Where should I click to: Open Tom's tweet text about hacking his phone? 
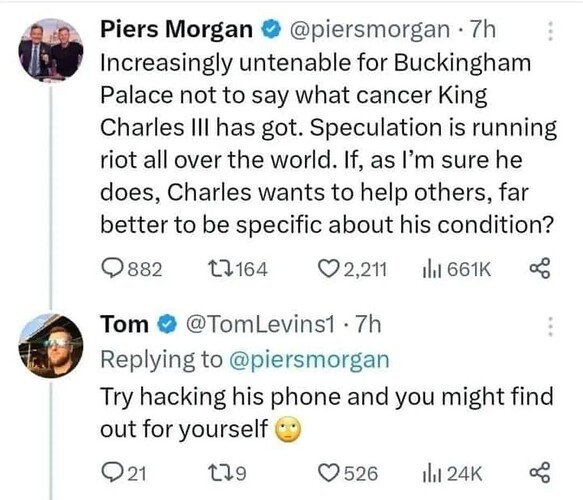click(327, 413)
